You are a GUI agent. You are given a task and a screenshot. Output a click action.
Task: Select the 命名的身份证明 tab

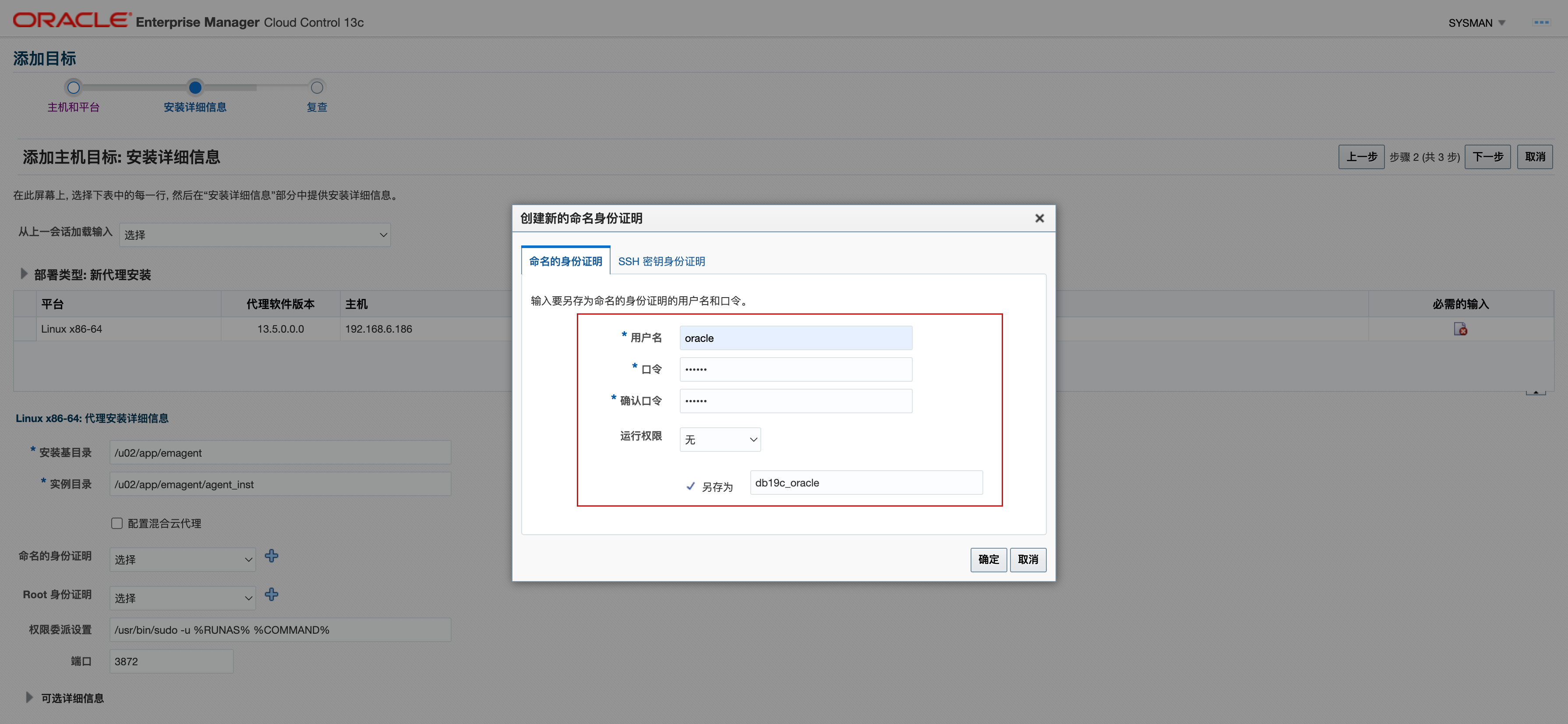click(565, 261)
